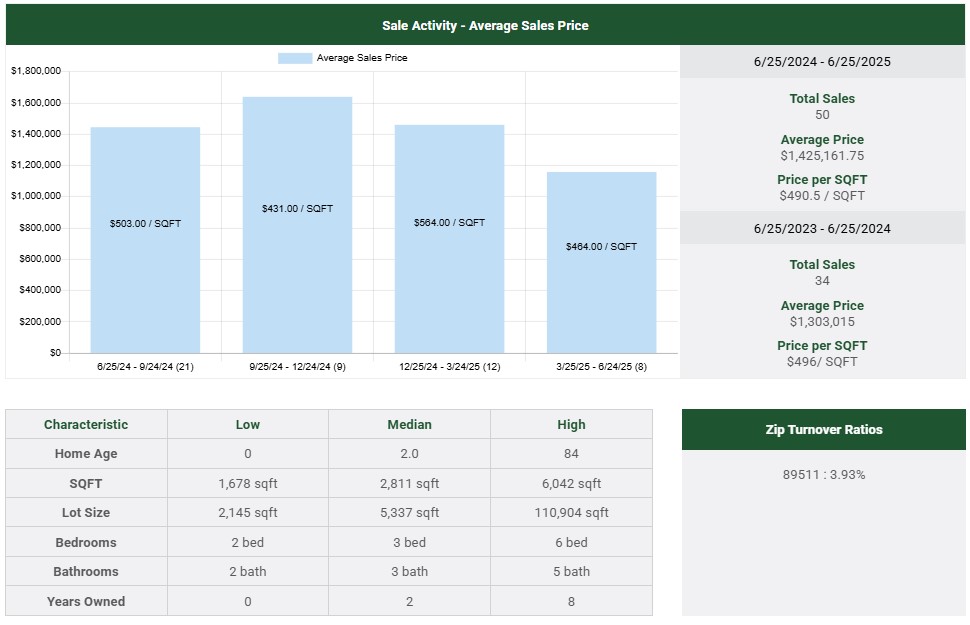The image size is (970, 625).
Task: Select the 6/25/2023 - 6/25/2024 date range heading
Action: click(822, 228)
